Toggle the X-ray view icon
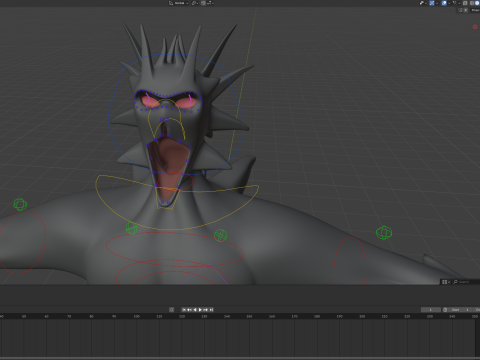This screenshot has width=480, height=360. click(465, 3)
